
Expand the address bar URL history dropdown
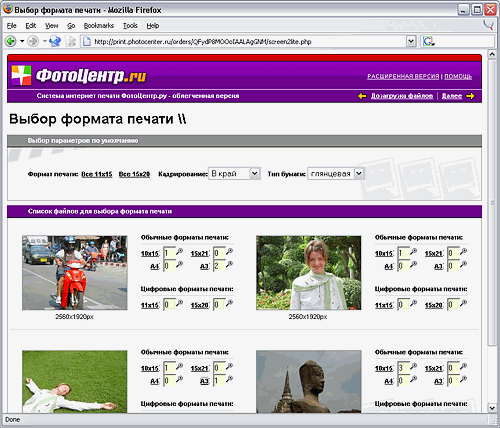click(x=411, y=41)
